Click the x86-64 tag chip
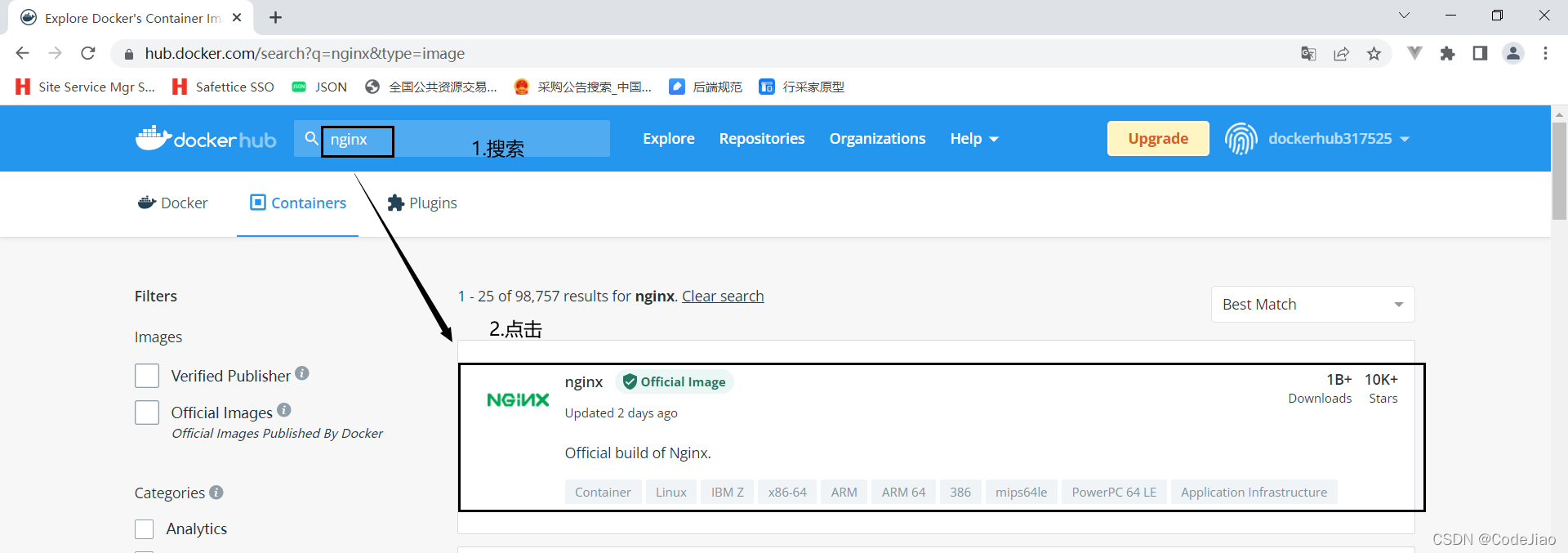The image size is (1568, 553). click(x=787, y=493)
